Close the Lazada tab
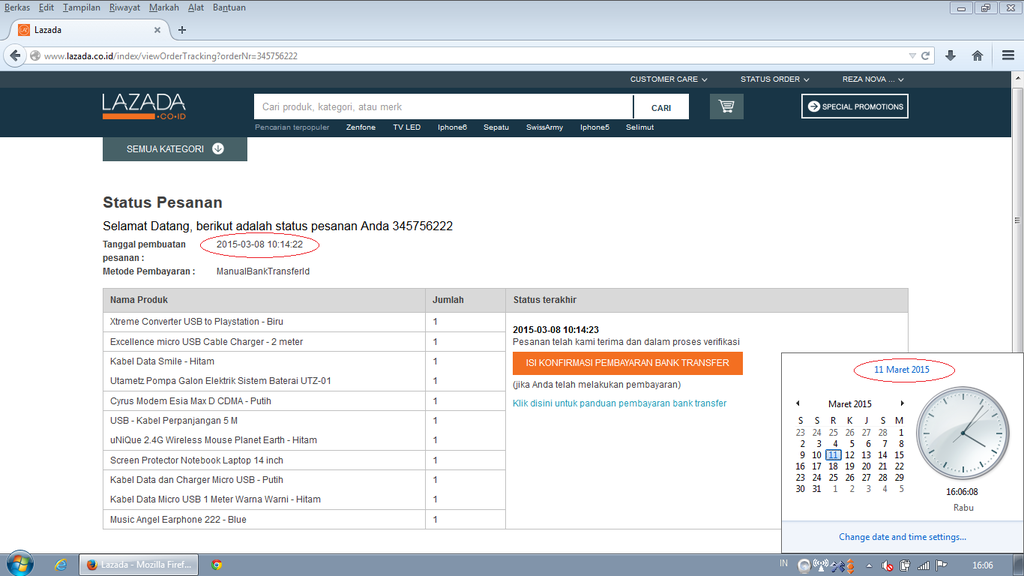The width and height of the screenshot is (1024, 576). point(157,30)
